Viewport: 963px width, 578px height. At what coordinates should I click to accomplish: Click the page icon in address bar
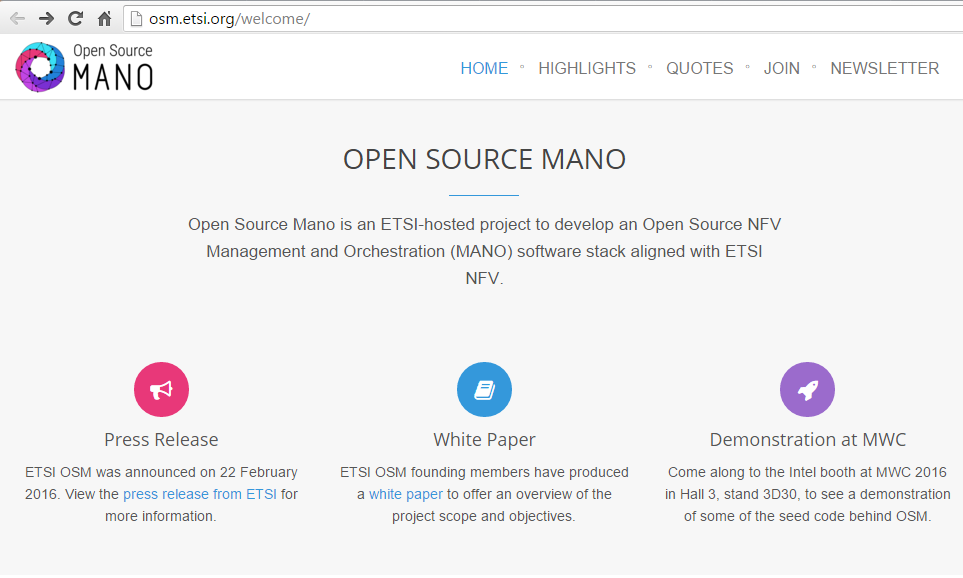[x=136, y=19]
